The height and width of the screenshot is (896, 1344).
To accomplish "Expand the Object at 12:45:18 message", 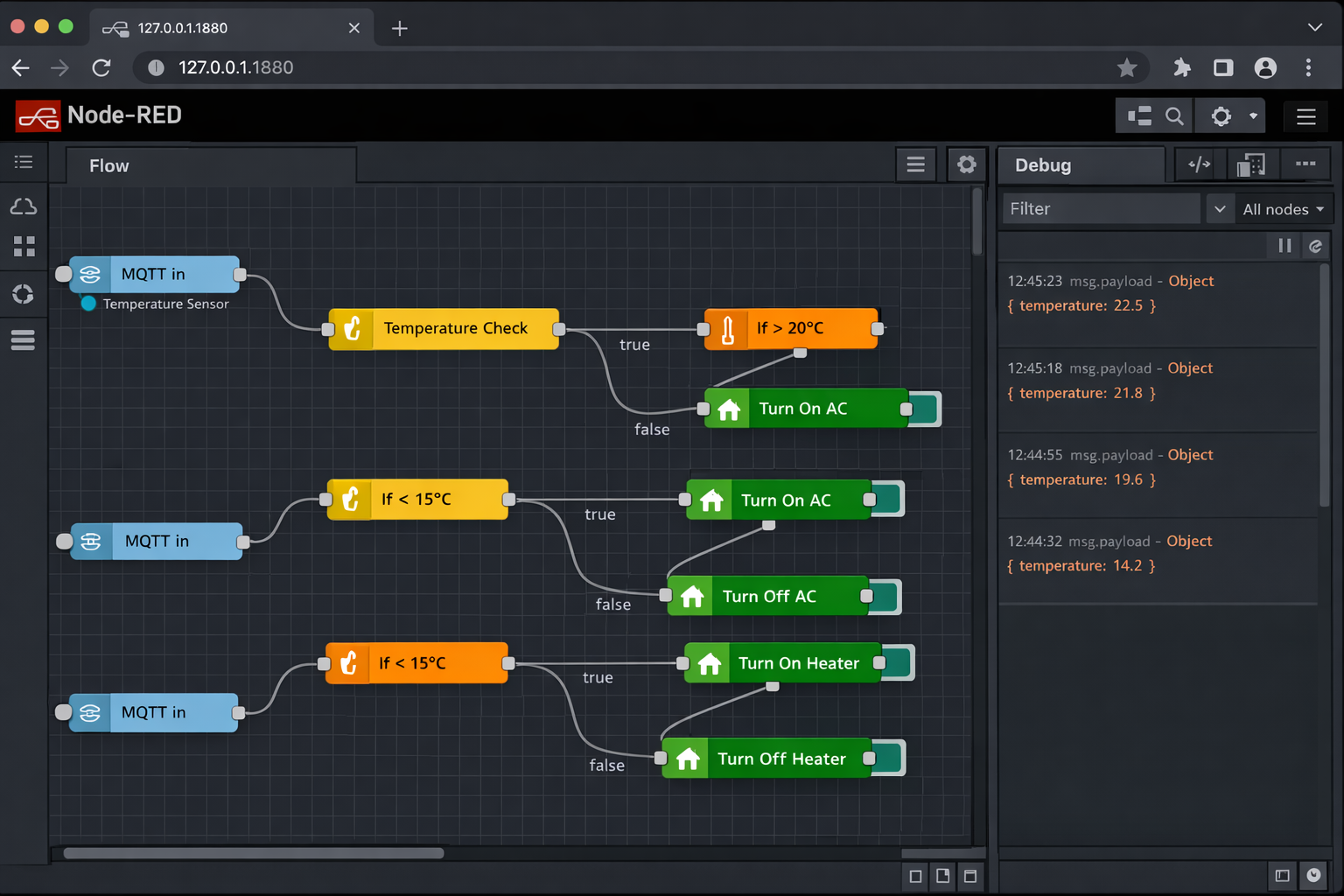I will coord(1190,368).
